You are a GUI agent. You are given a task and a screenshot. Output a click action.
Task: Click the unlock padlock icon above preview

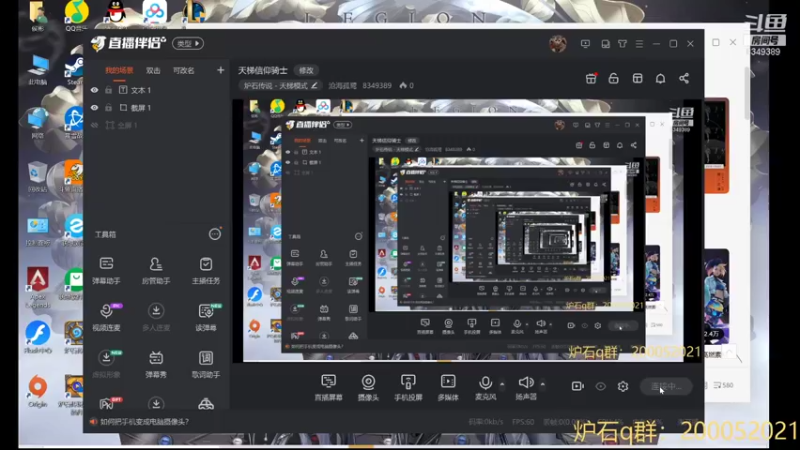pos(613,78)
